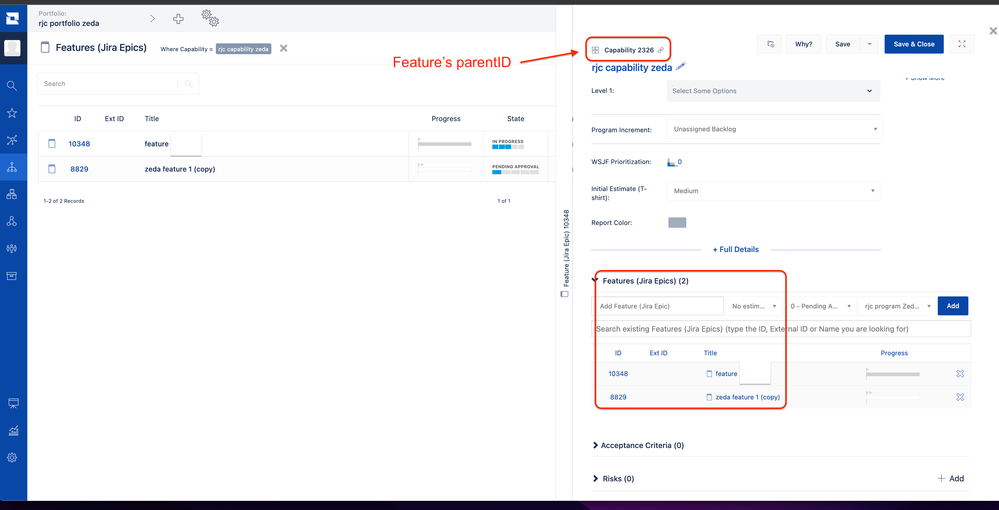Image resolution: width=999 pixels, height=510 pixels.
Task: Collapse the Features (Jira Epics) section
Action: click(594, 280)
